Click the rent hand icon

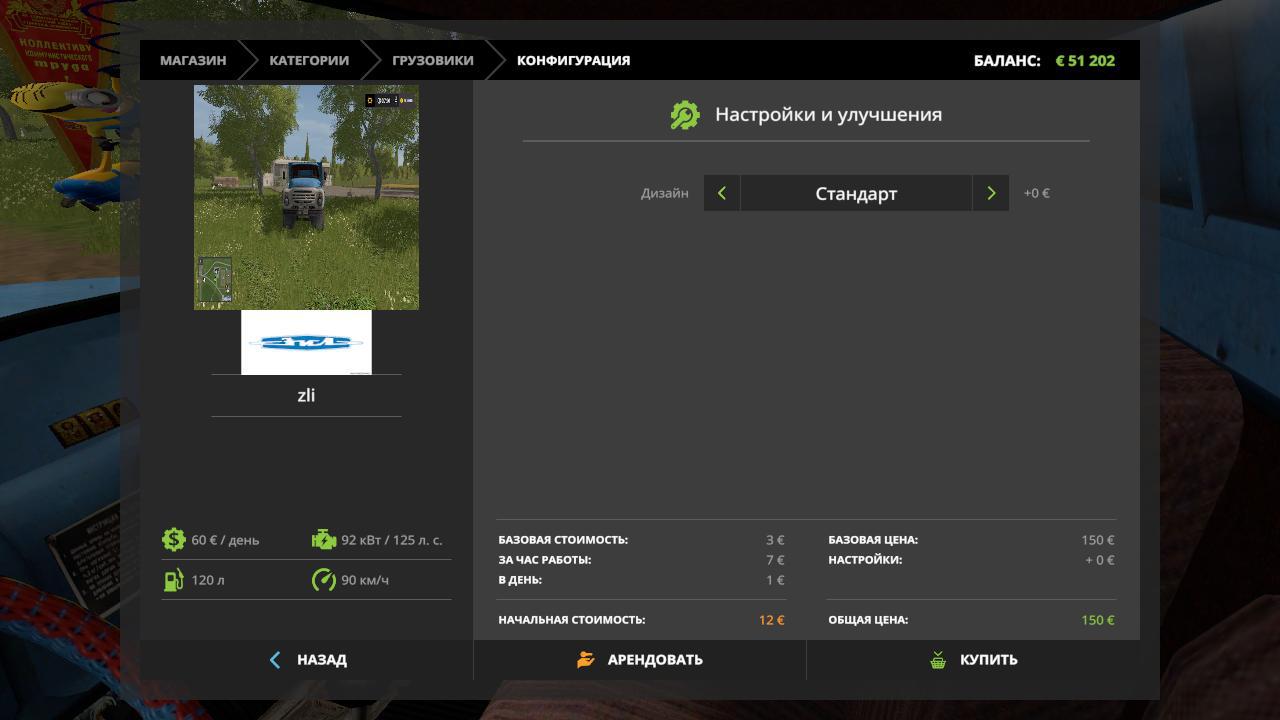pyautogui.click(x=586, y=660)
